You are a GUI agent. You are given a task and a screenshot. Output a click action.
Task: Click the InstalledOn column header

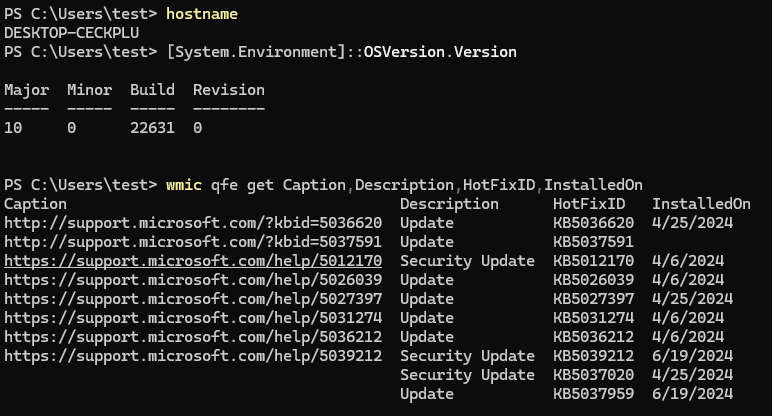coord(701,203)
